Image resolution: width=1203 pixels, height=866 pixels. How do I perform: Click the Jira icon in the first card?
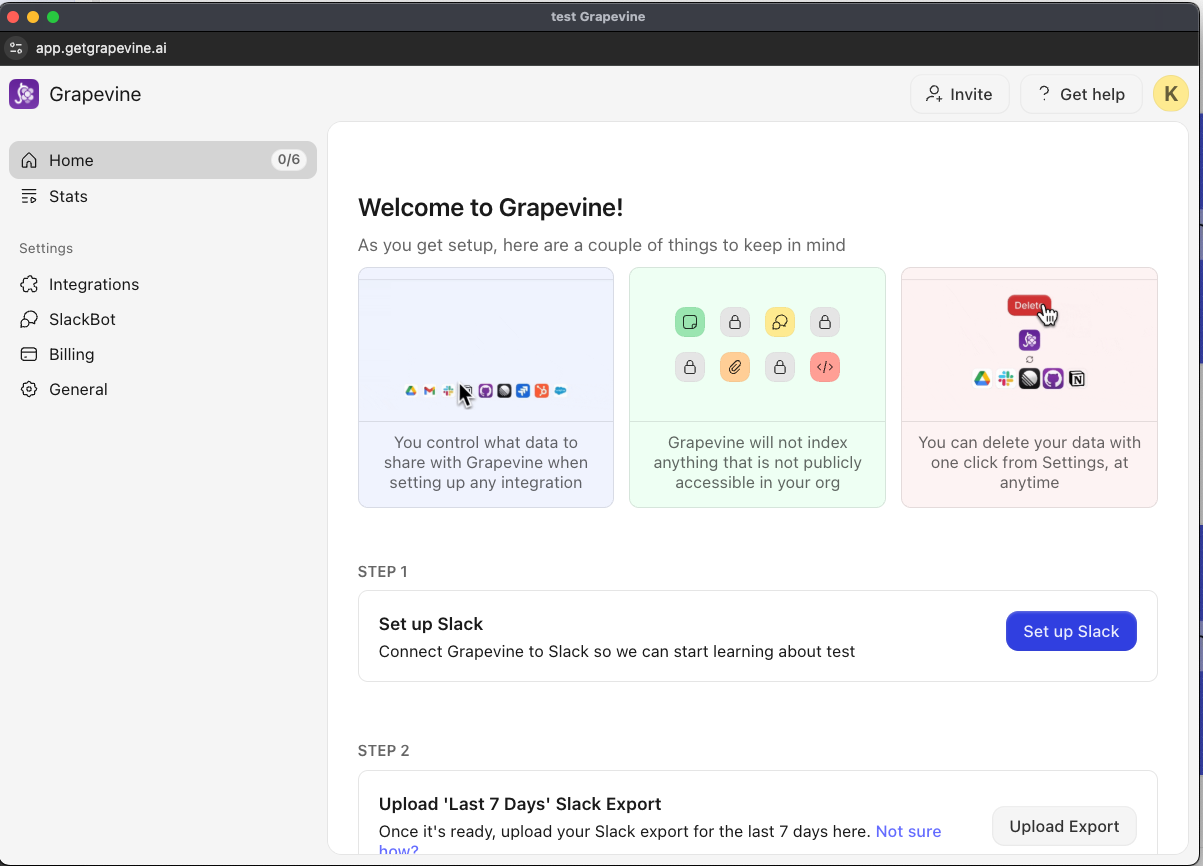[523, 391]
